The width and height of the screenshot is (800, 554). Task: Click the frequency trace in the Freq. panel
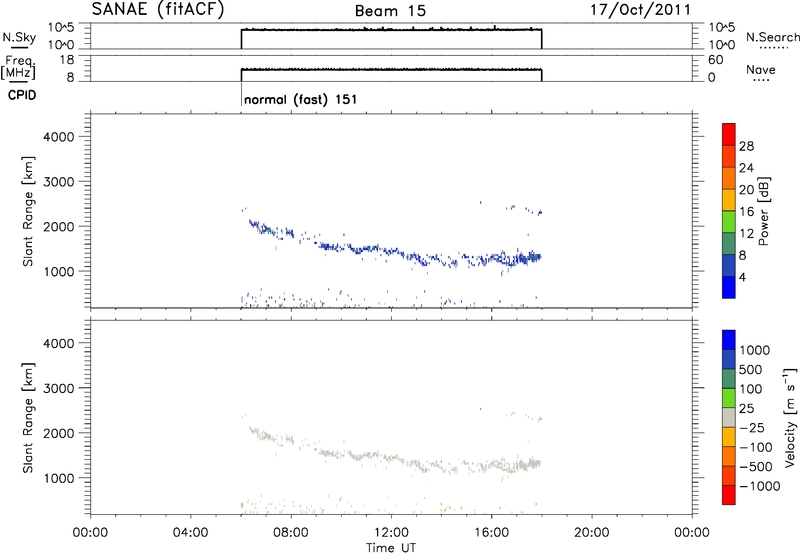coord(391,69)
